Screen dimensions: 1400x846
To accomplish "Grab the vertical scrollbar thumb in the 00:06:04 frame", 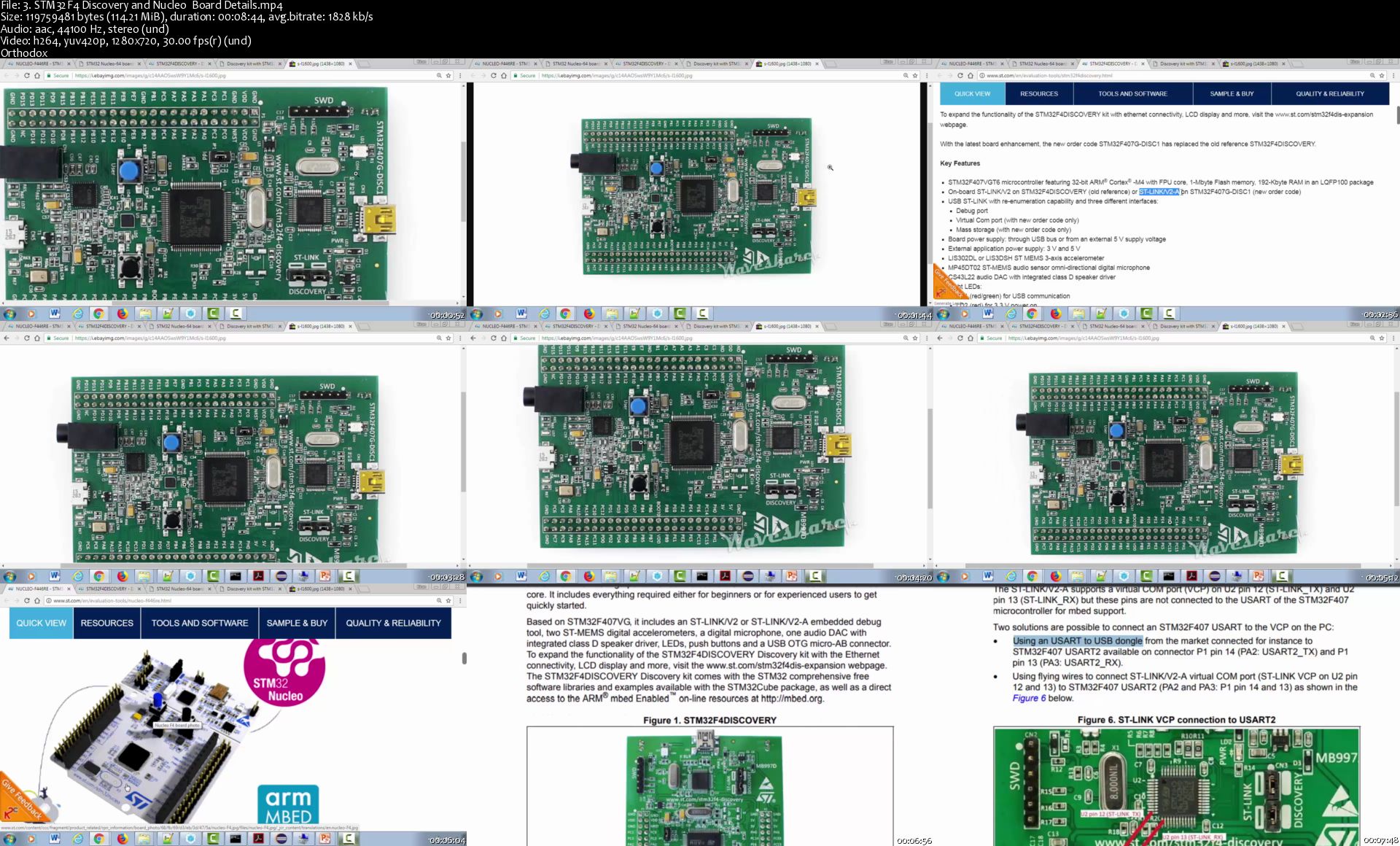I will 464,658.
